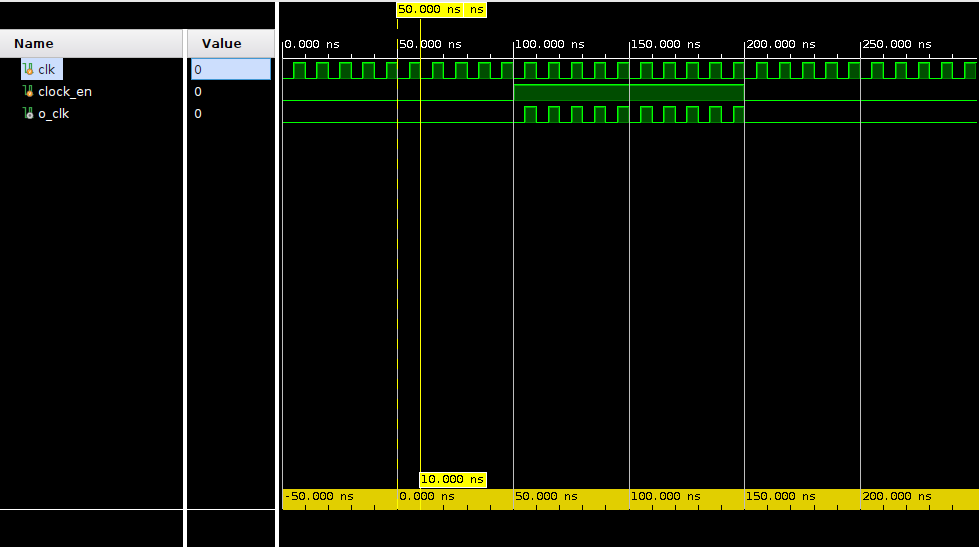Viewport: 979px width, 547px height.
Task: Click the 200.000 ns label on yellow ruler
Action: coord(897,496)
